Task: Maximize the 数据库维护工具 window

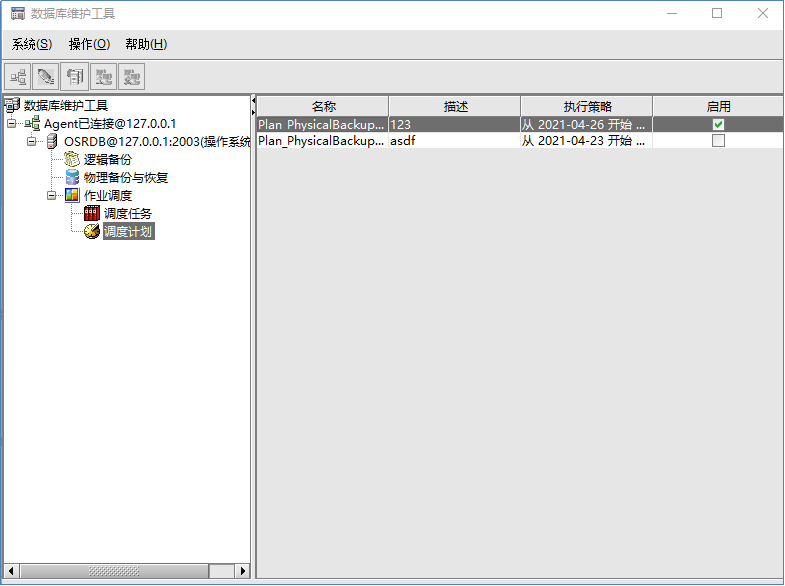Action: point(717,14)
